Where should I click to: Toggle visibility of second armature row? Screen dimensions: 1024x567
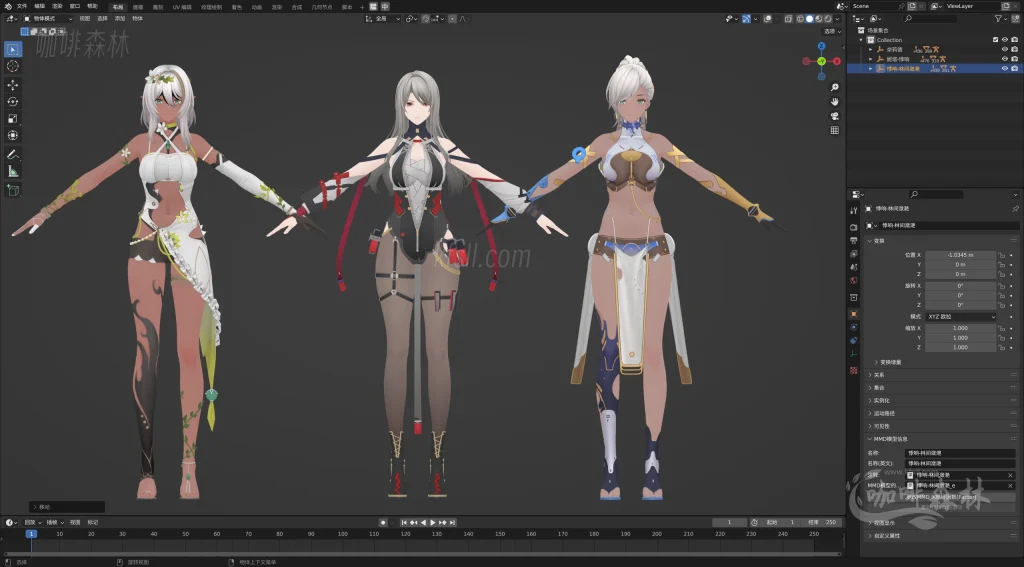pos(1005,59)
